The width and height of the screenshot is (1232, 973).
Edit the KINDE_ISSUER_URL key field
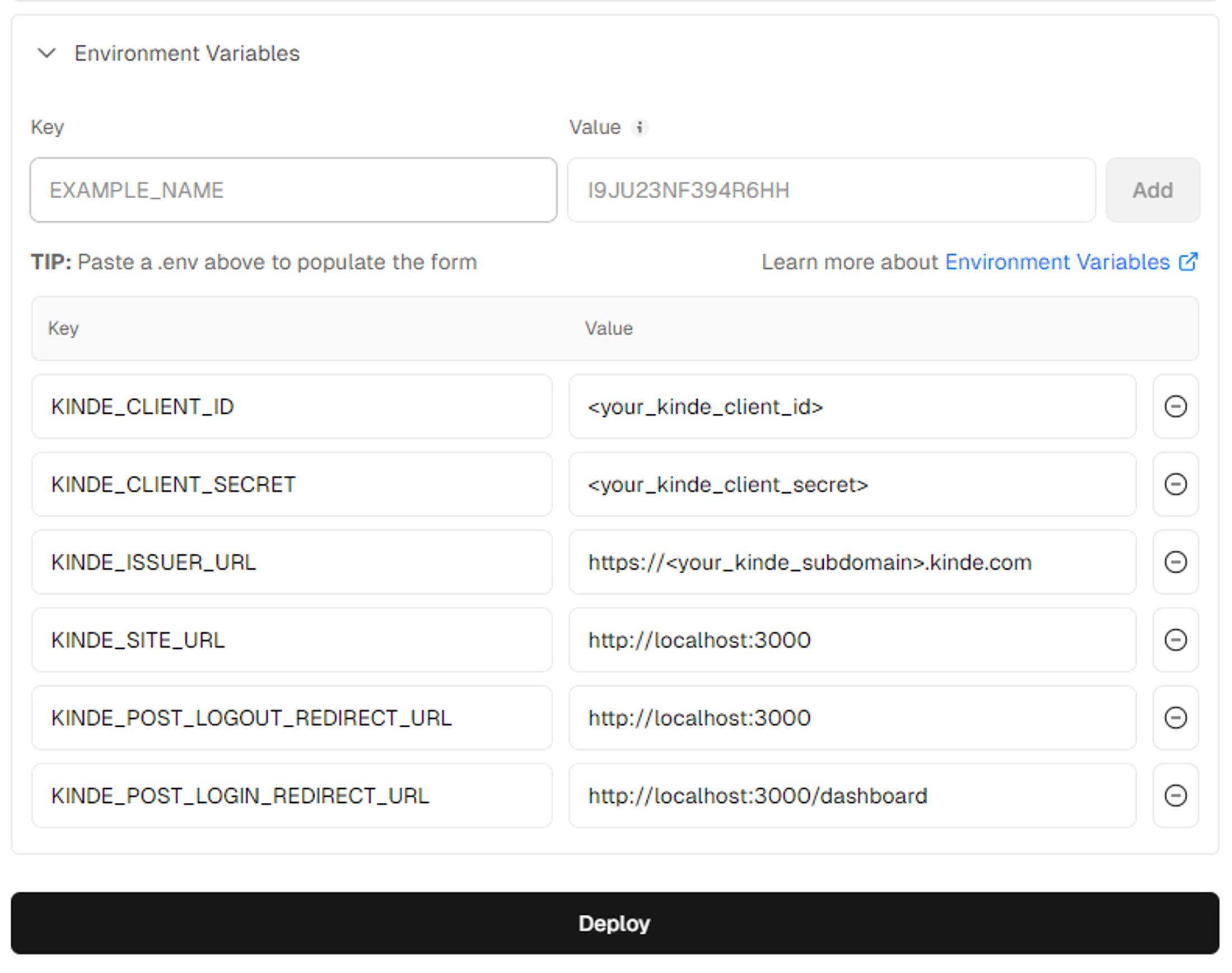pos(292,562)
